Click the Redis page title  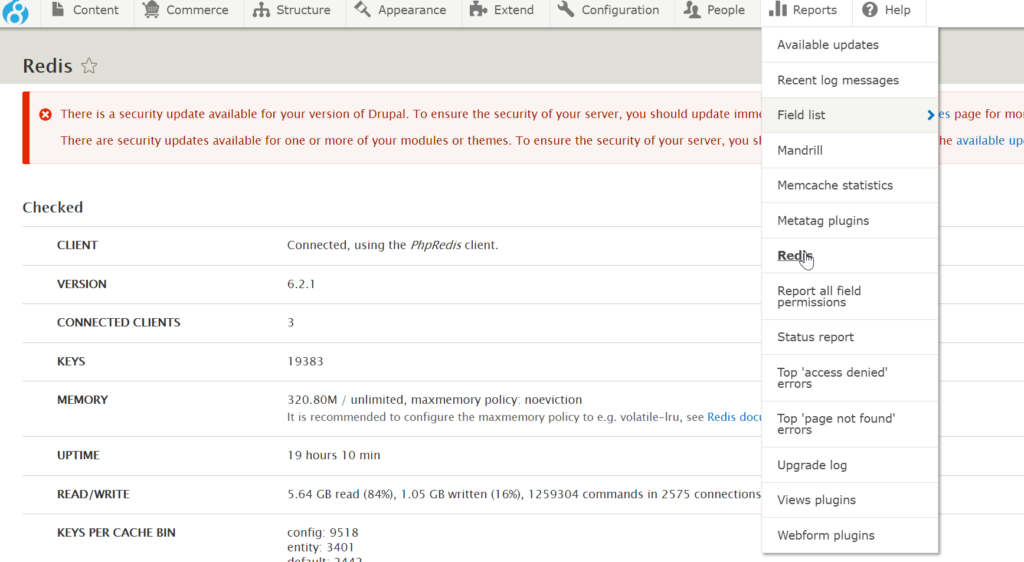[x=47, y=66]
